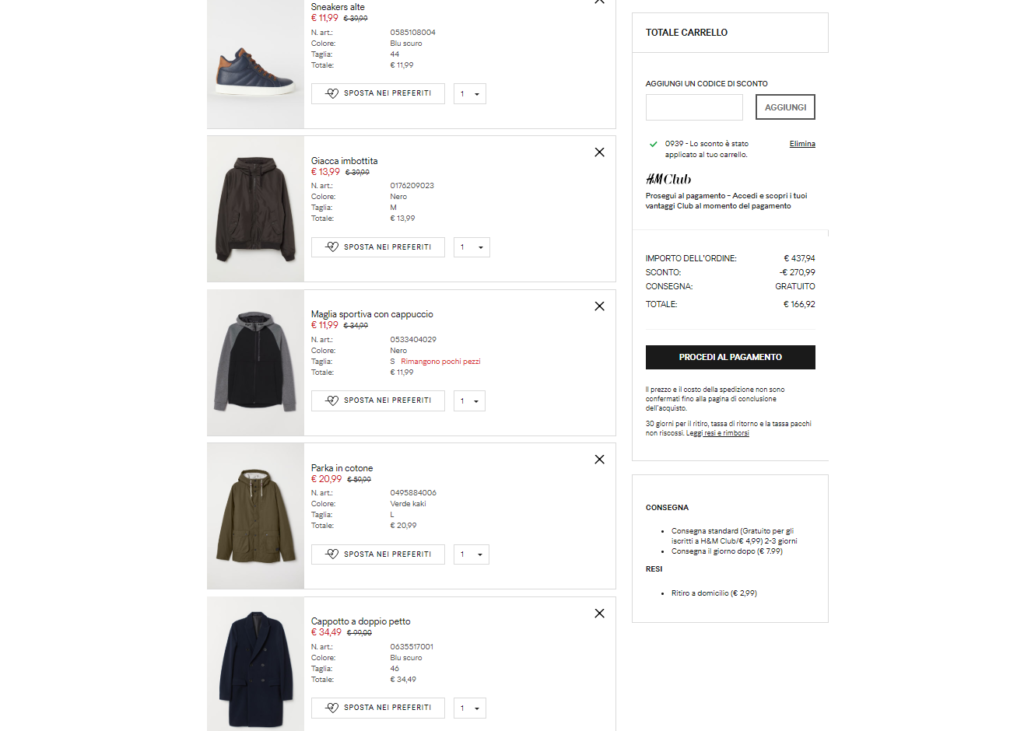Open quantity dropdown for Giacca imbottita

tap(472, 247)
